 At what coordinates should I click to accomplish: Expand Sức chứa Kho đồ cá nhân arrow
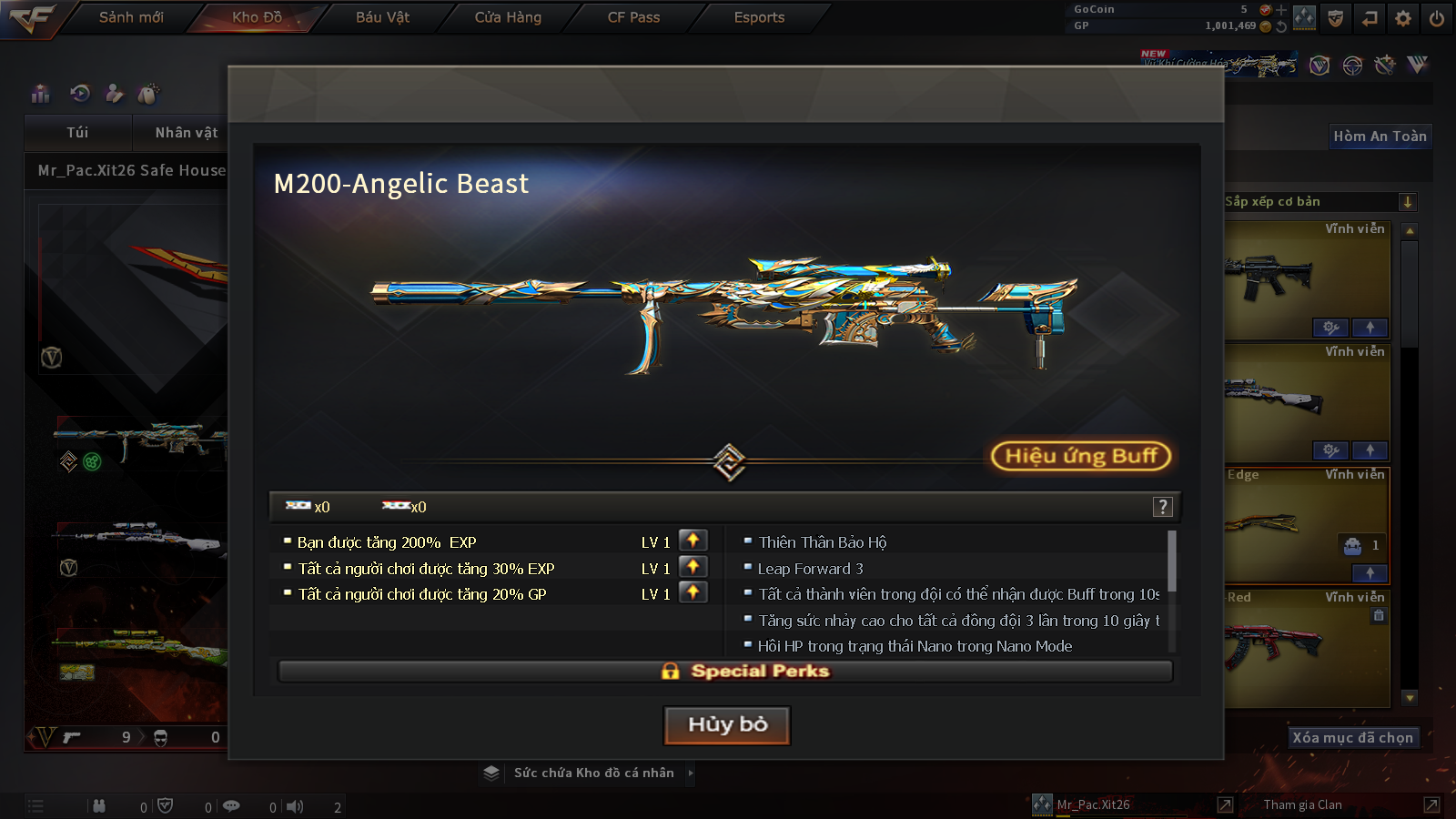(691, 773)
